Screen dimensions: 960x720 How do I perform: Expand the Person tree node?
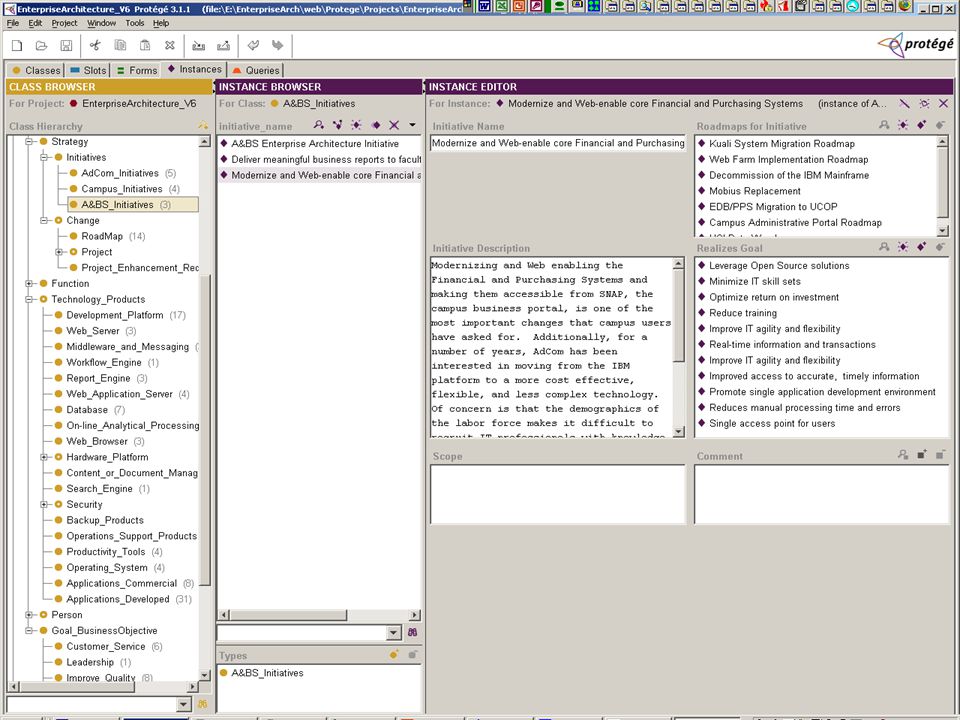29,615
